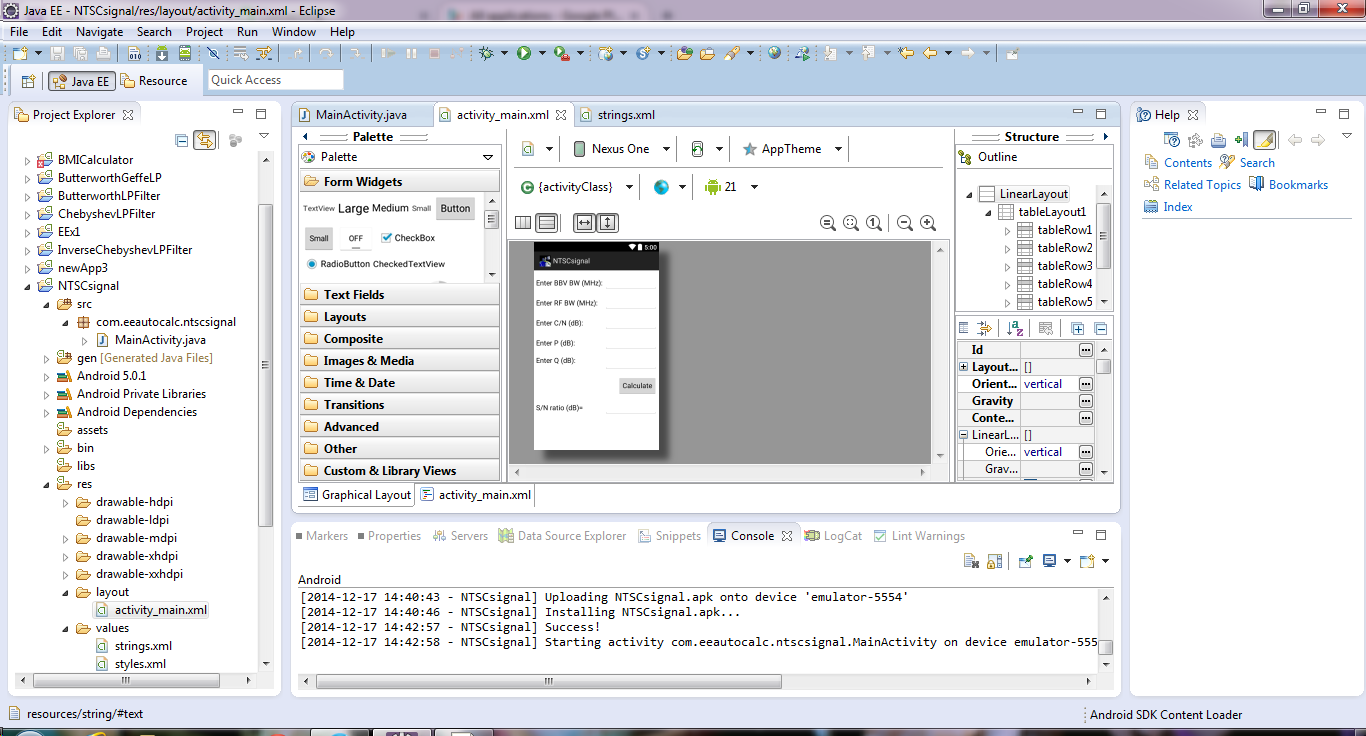Click the Quick Access search field
The width and height of the screenshot is (1366, 736).
pos(276,80)
